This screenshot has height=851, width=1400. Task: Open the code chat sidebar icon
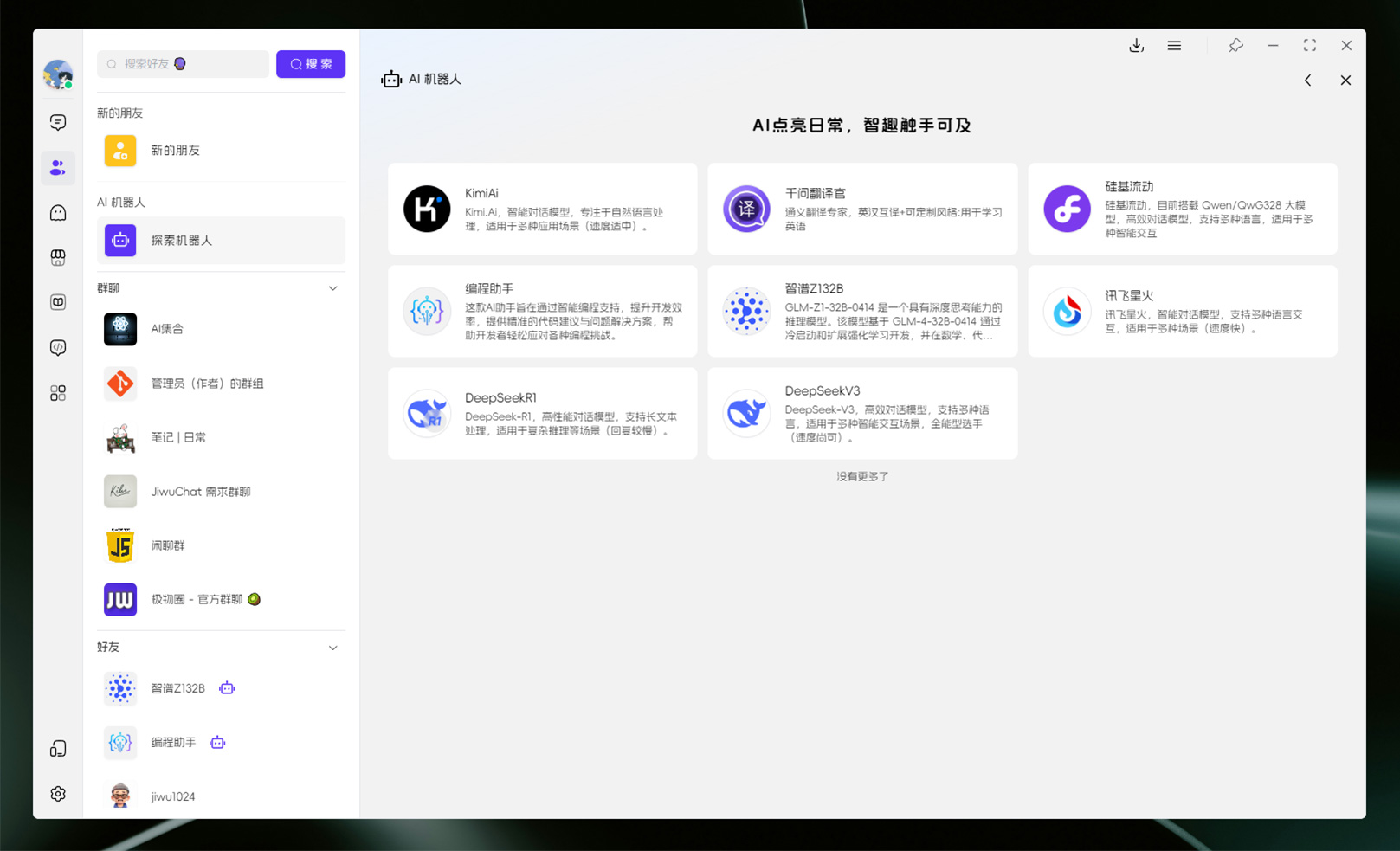point(58,347)
